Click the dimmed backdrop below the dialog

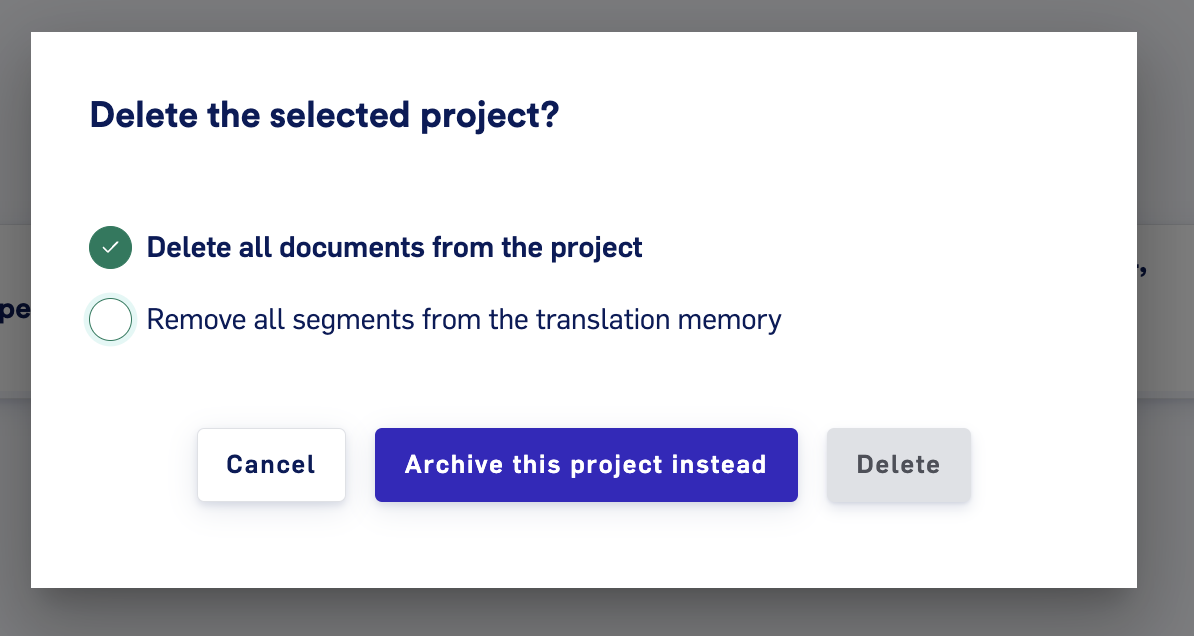point(597,614)
